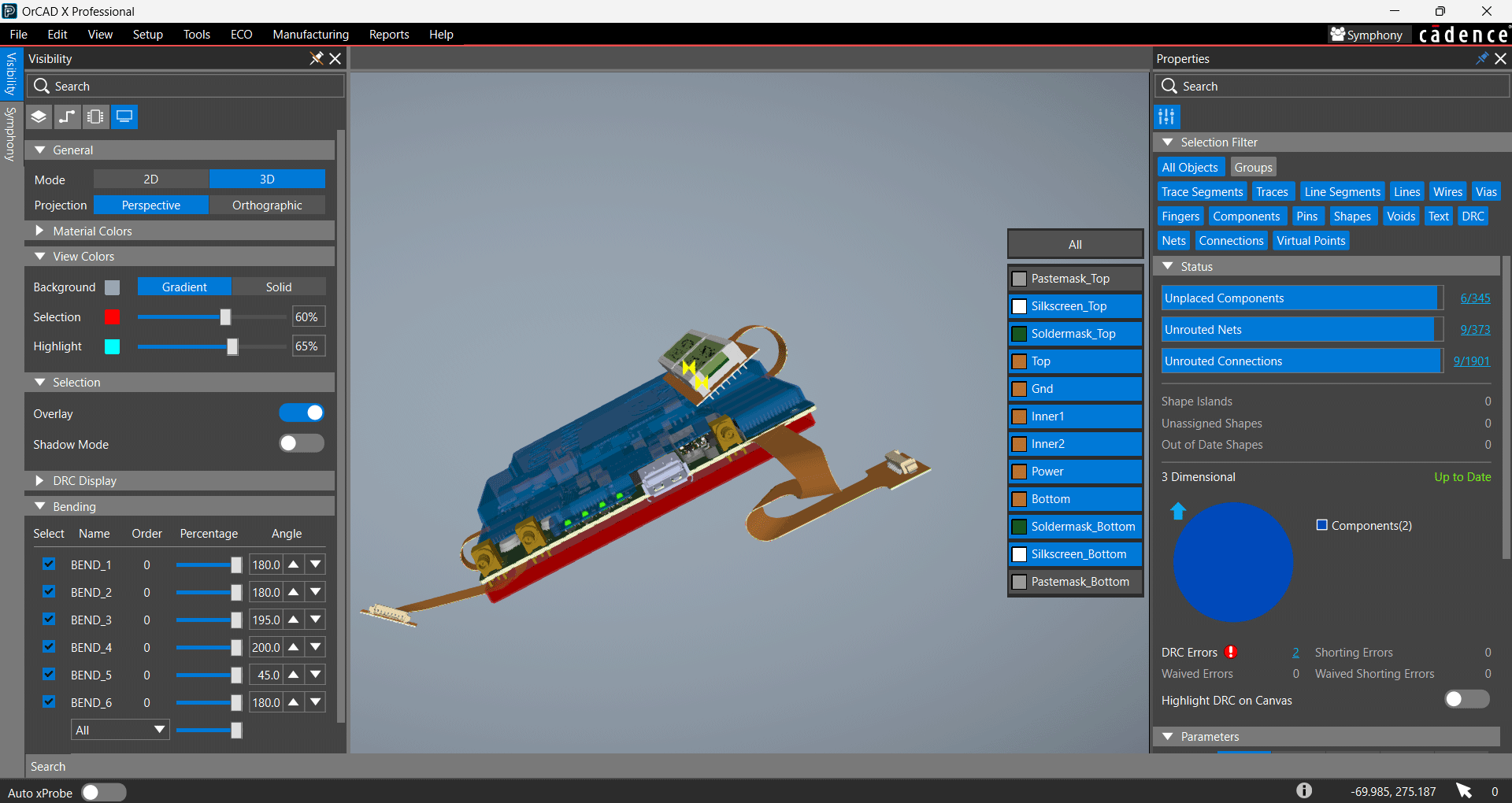1512x803 pixels.
Task: Switch projection to Orthographic
Action: [267, 205]
